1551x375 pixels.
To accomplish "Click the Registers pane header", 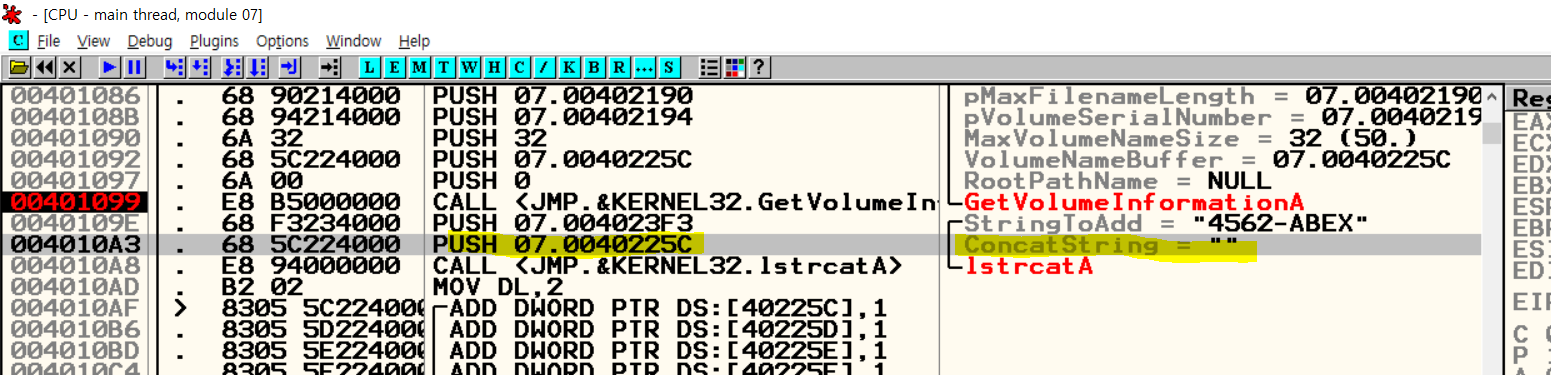I will (x=1530, y=98).
